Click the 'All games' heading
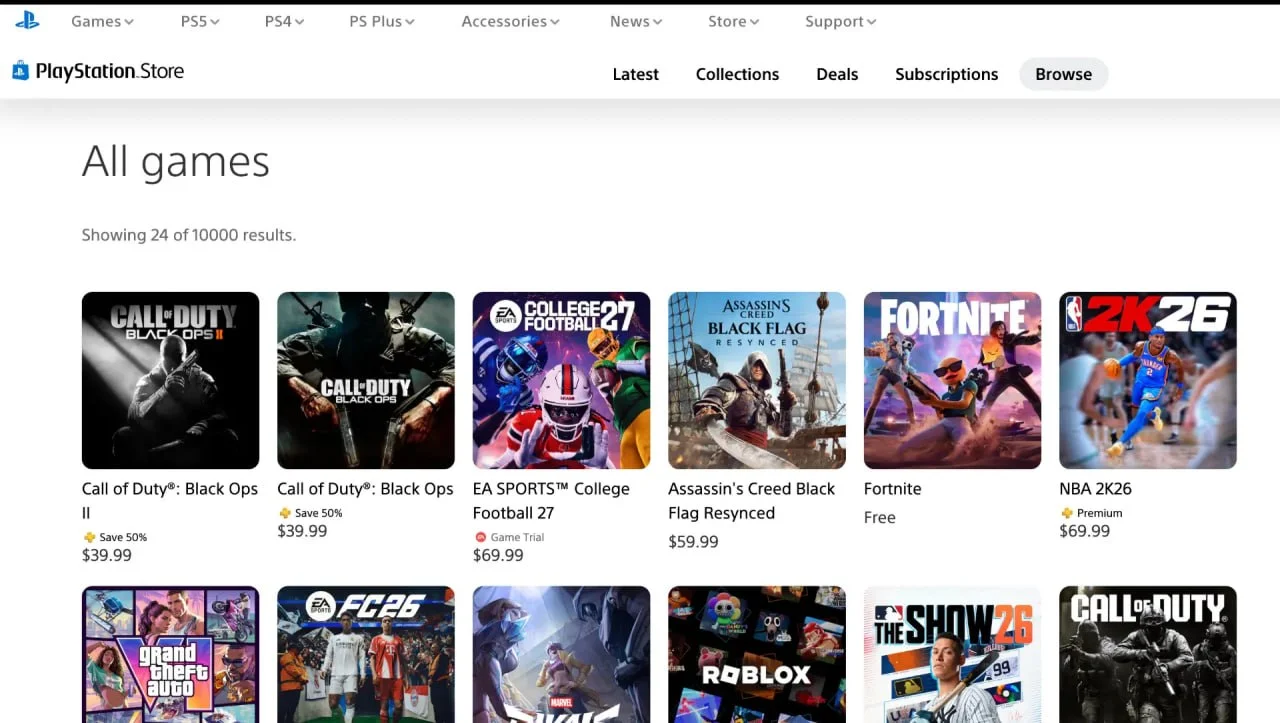Viewport: 1280px width, 723px height. pyautogui.click(x=176, y=162)
